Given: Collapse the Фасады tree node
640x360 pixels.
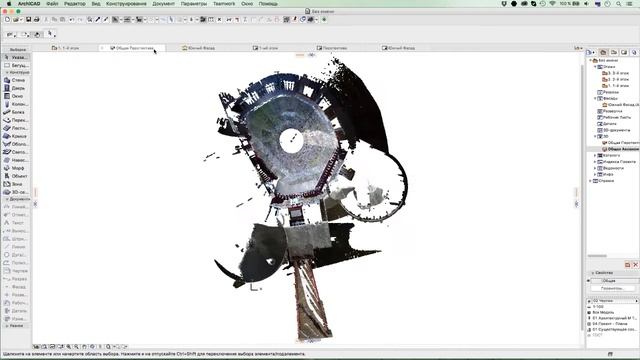Looking at the screenshot, I should pyautogui.click(x=595, y=98).
